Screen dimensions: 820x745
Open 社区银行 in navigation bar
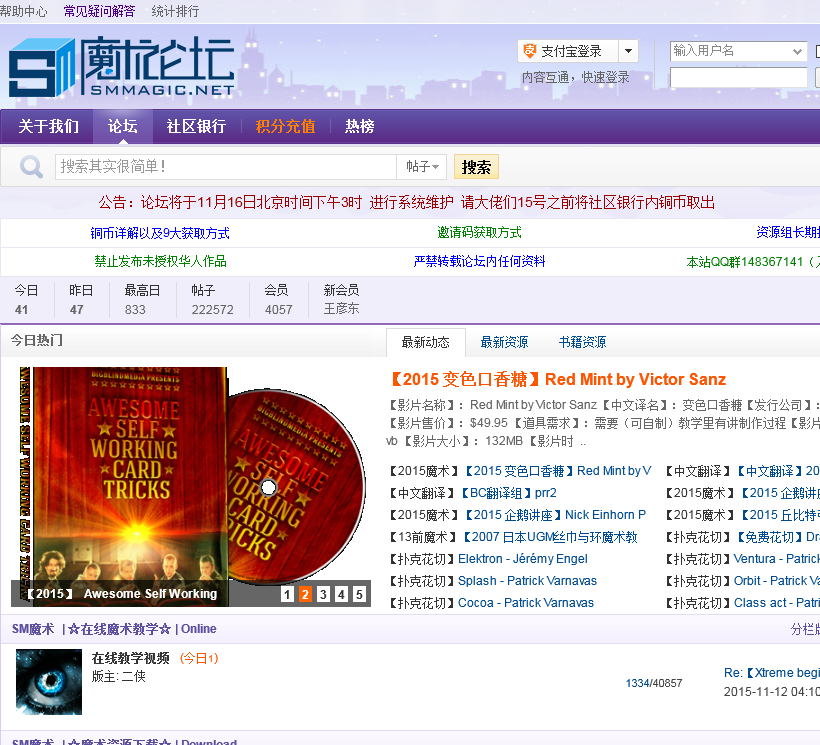click(x=196, y=126)
